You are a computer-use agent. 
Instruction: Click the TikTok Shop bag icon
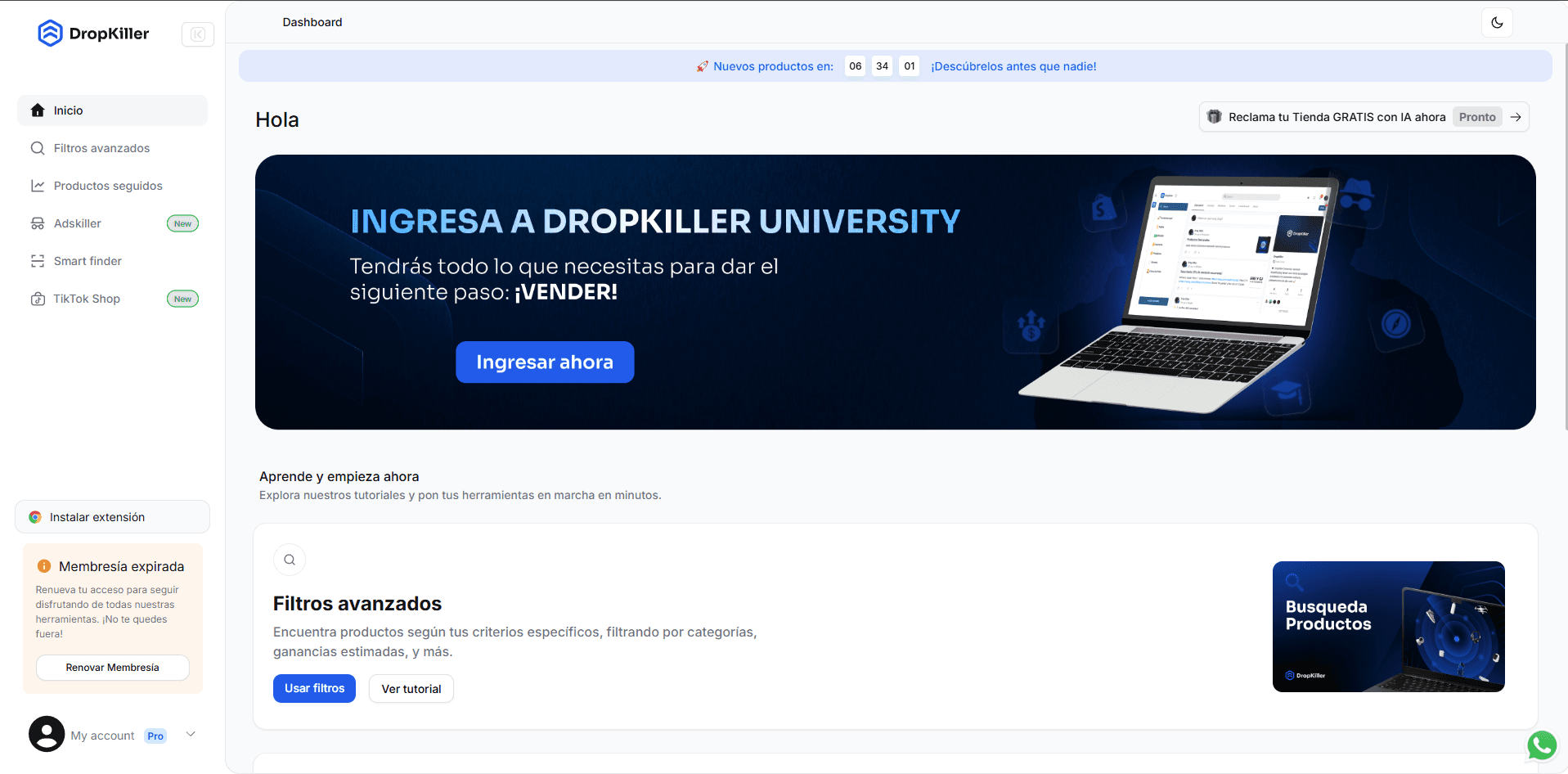(38, 299)
